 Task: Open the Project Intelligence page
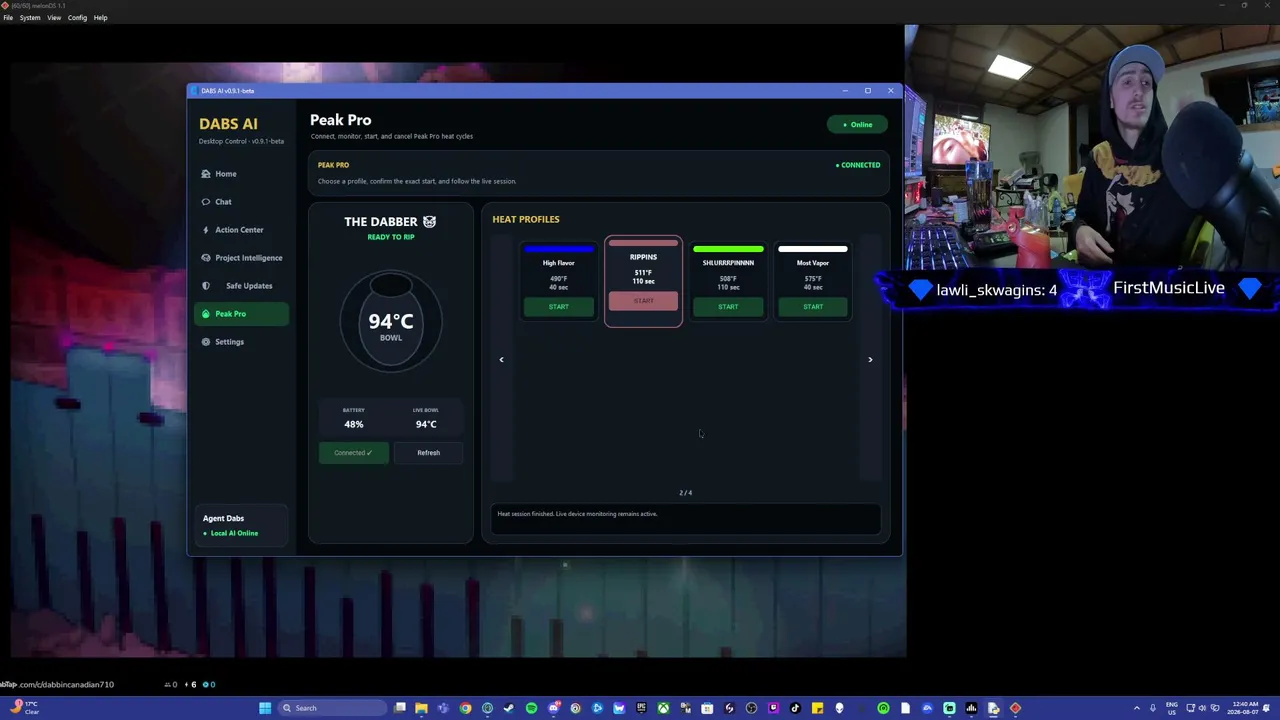241,258
